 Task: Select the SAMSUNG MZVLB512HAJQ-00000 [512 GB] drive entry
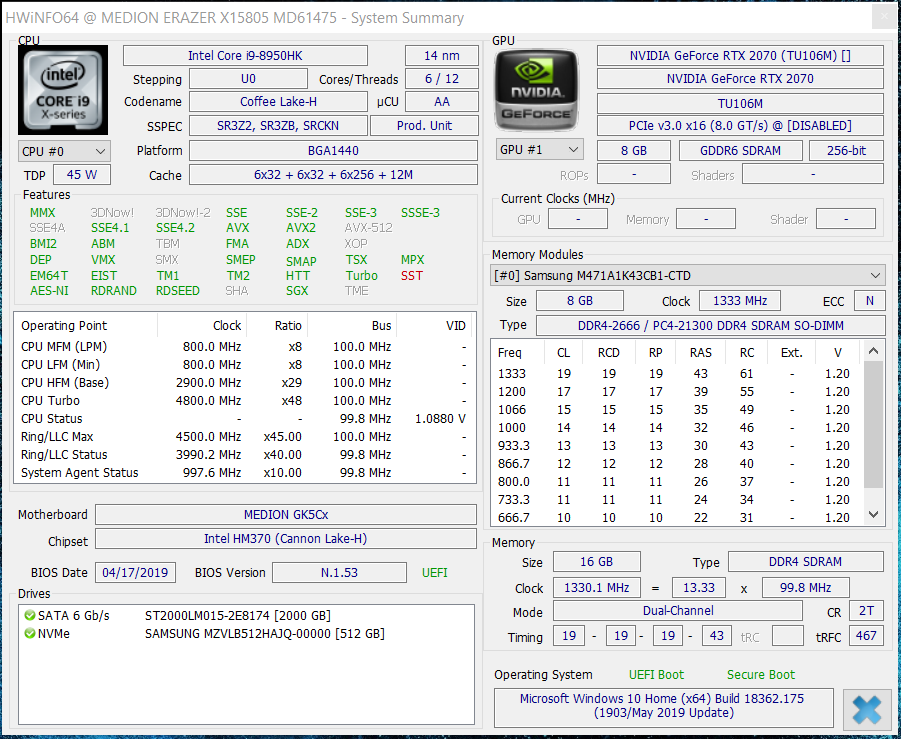click(x=265, y=633)
